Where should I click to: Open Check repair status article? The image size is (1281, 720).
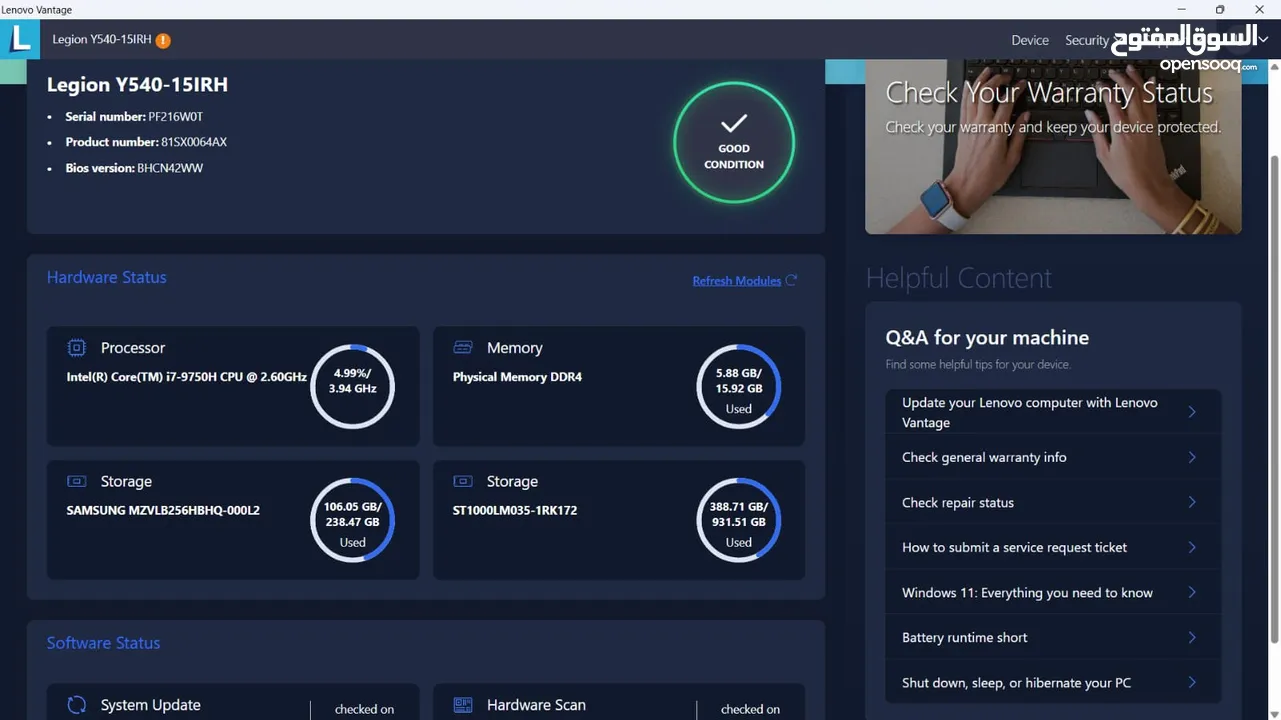(x=1053, y=502)
